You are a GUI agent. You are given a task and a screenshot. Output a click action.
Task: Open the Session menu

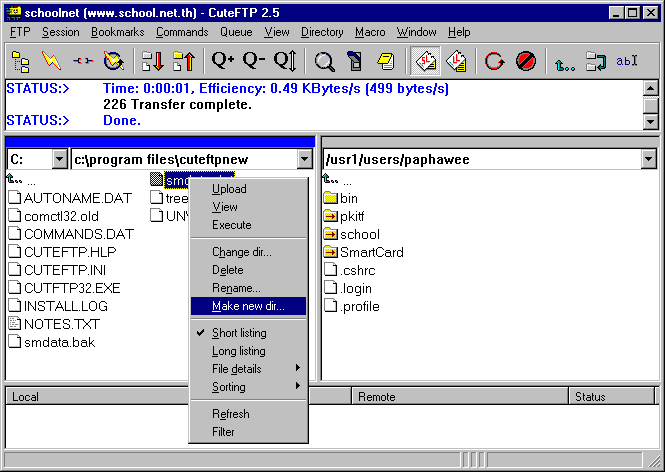click(61, 32)
